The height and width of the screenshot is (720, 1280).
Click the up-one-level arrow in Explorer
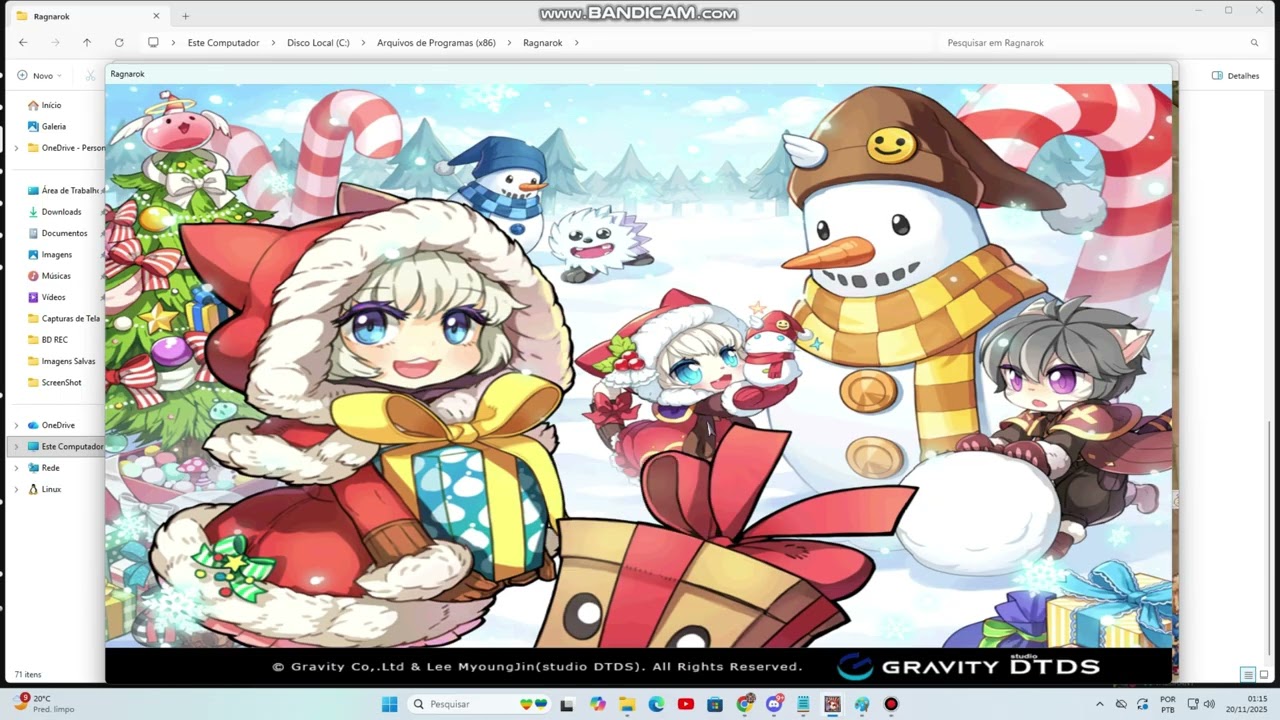(87, 43)
